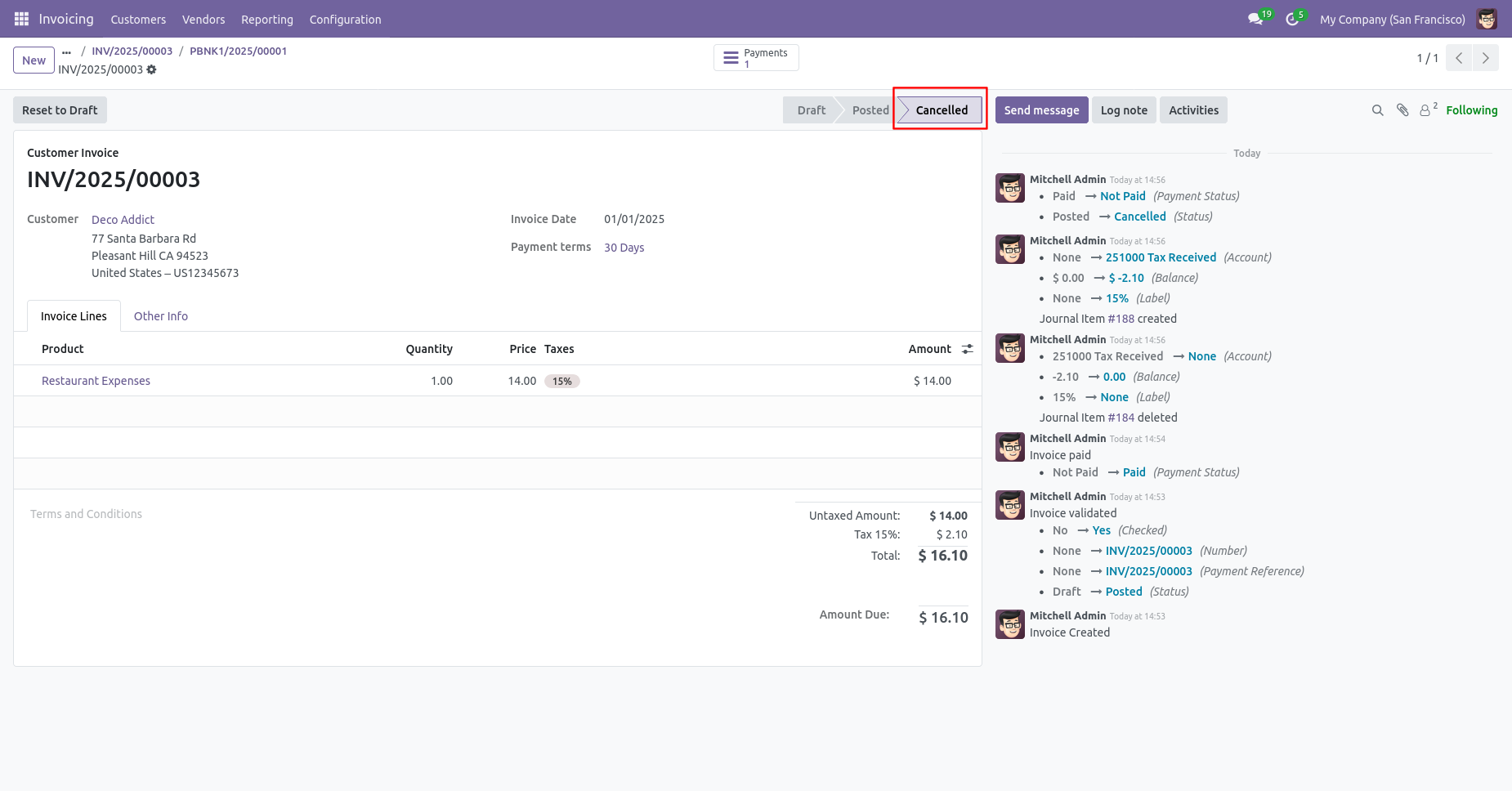This screenshot has height=791, width=1512.
Task: Open the Customers menu
Action: point(138,20)
